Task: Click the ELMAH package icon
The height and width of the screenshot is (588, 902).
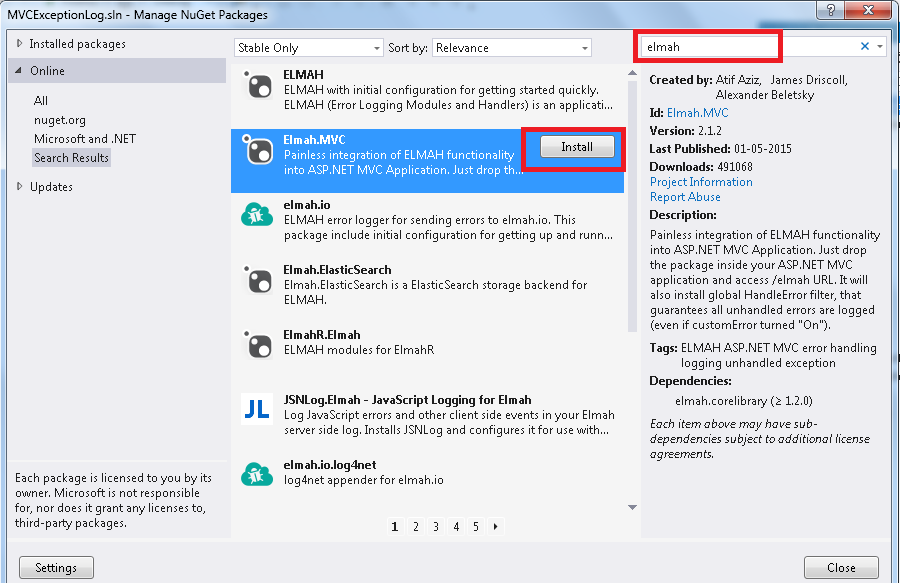Action: pos(258,85)
